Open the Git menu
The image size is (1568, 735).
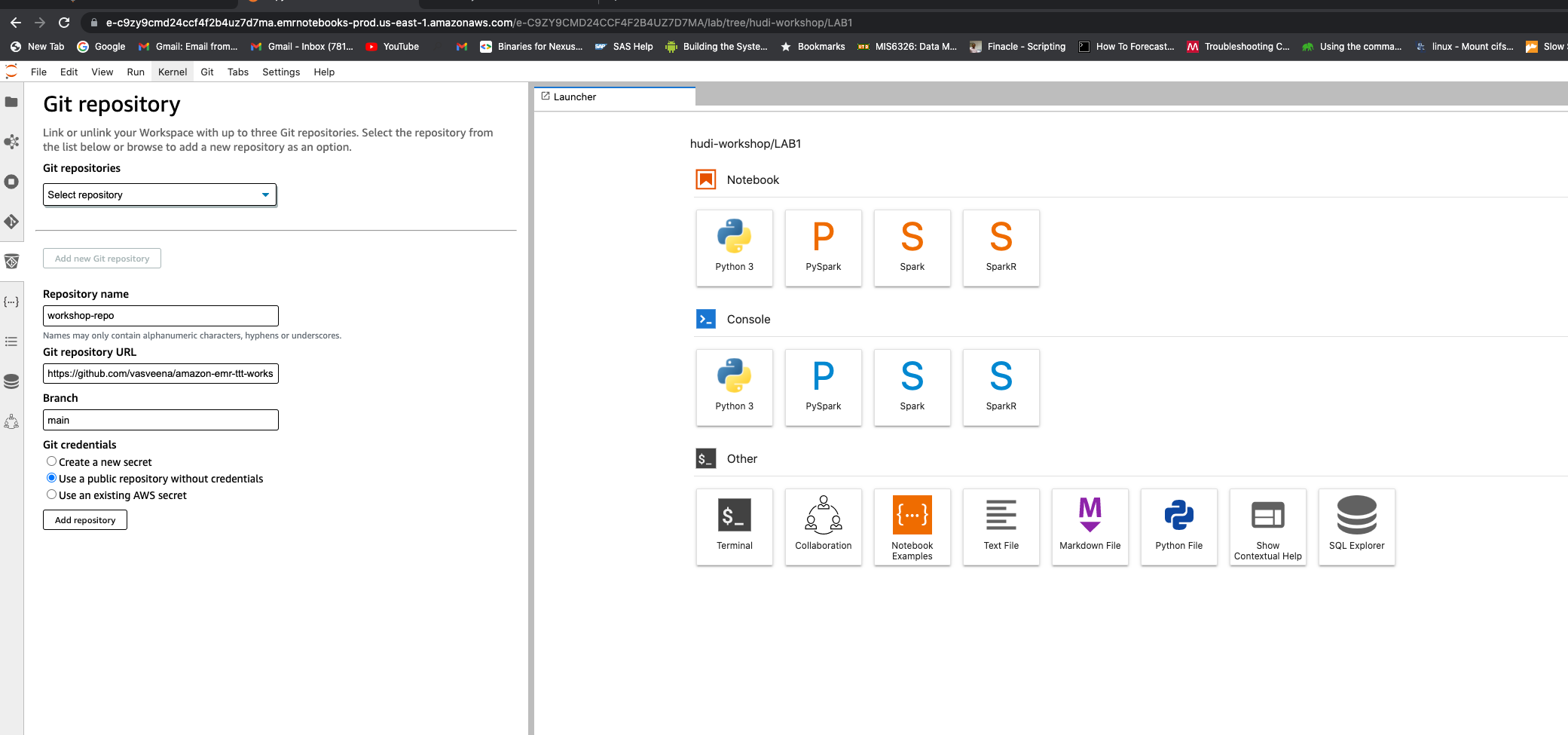pyautogui.click(x=207, y=72)
